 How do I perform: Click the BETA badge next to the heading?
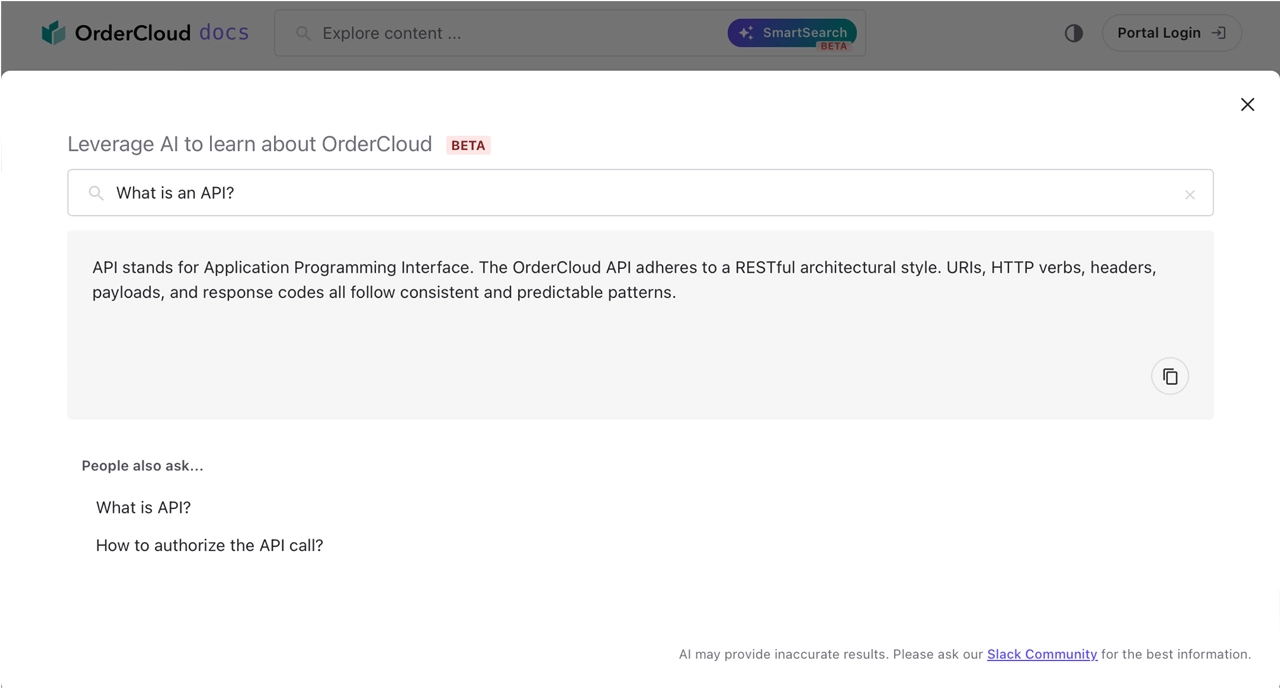(468, 145)
